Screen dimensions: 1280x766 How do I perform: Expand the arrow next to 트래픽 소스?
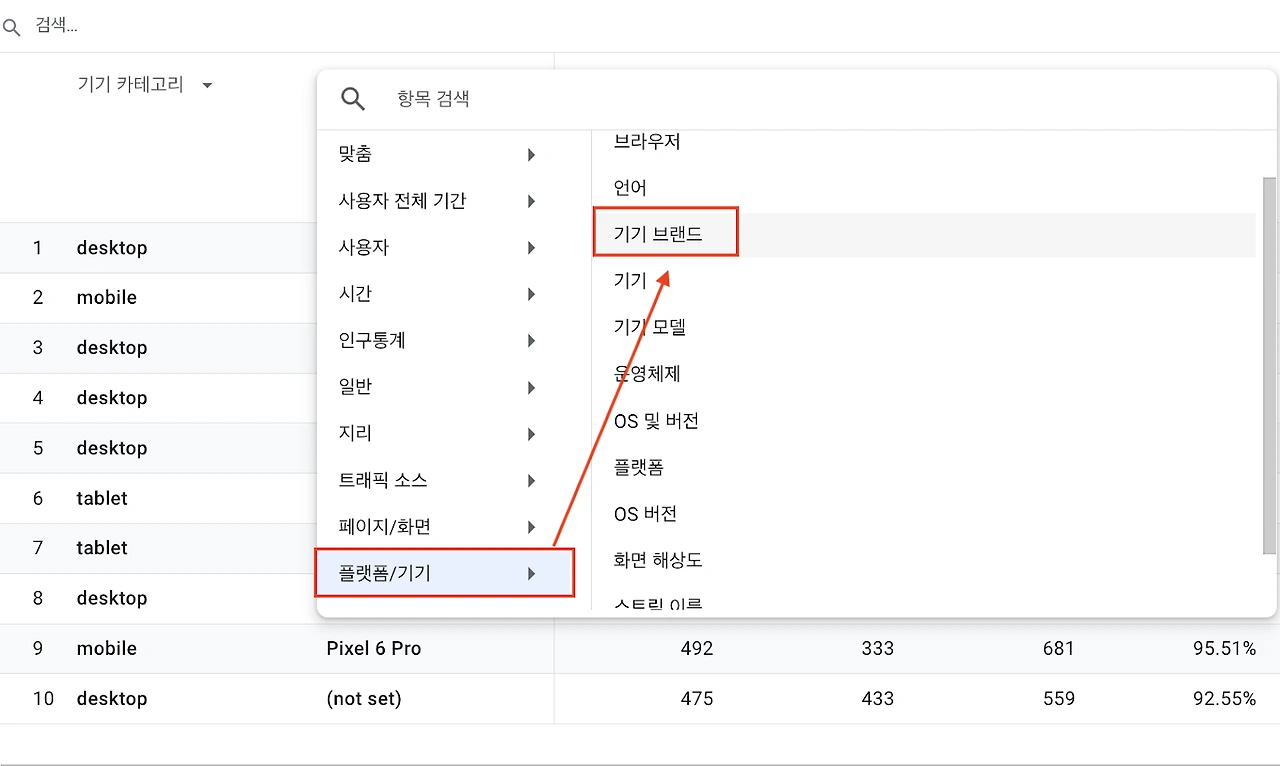coord(531,481)
